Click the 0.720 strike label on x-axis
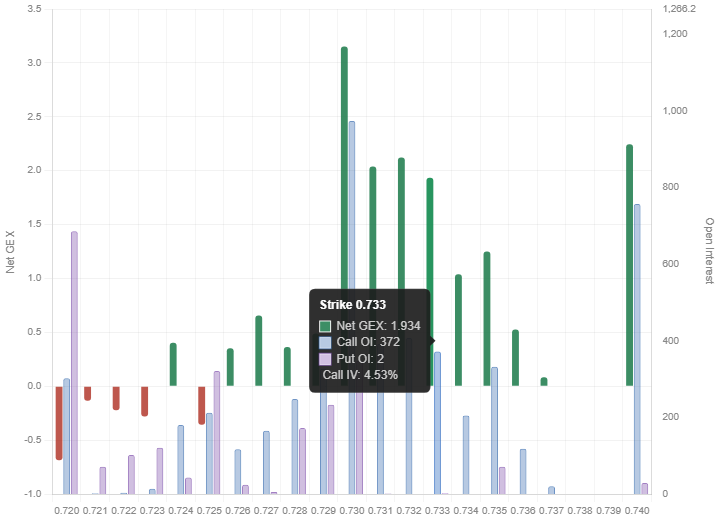Screen dimensions: 720x520 click(x=67, y=511)
